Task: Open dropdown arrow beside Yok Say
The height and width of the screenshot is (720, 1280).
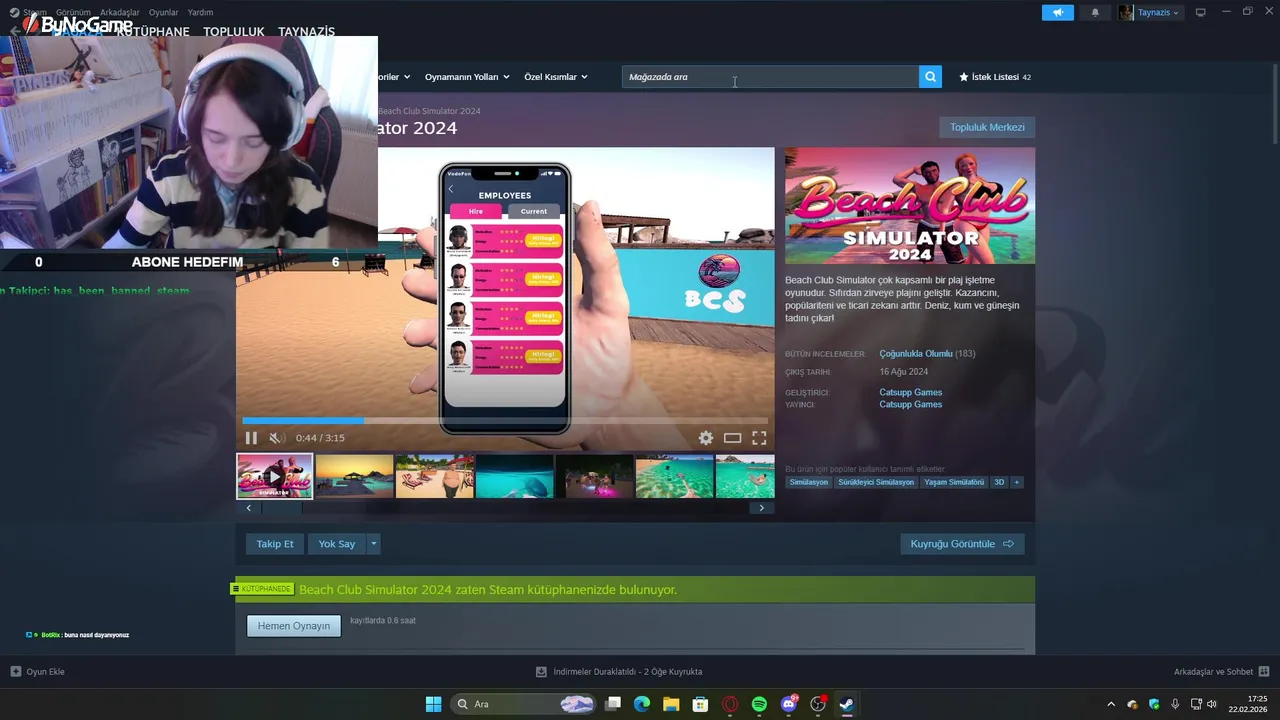Action: [x=374, y=544]
